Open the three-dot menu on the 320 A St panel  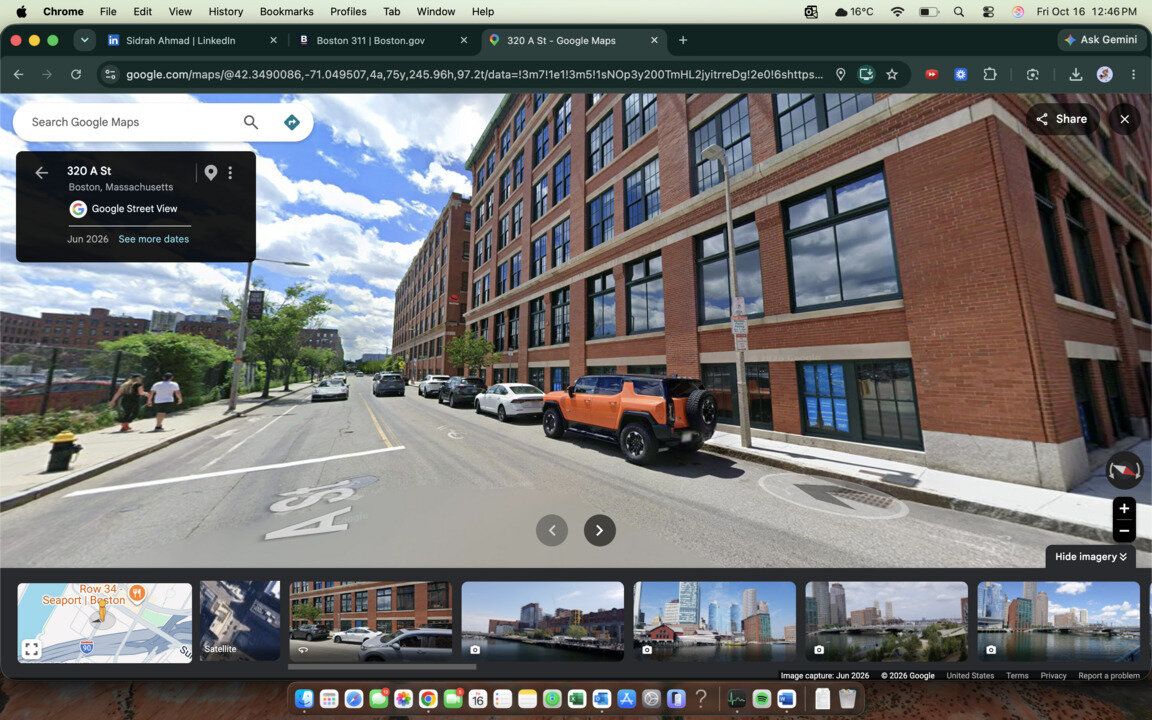pyautogui.click(x=230, y=173)
